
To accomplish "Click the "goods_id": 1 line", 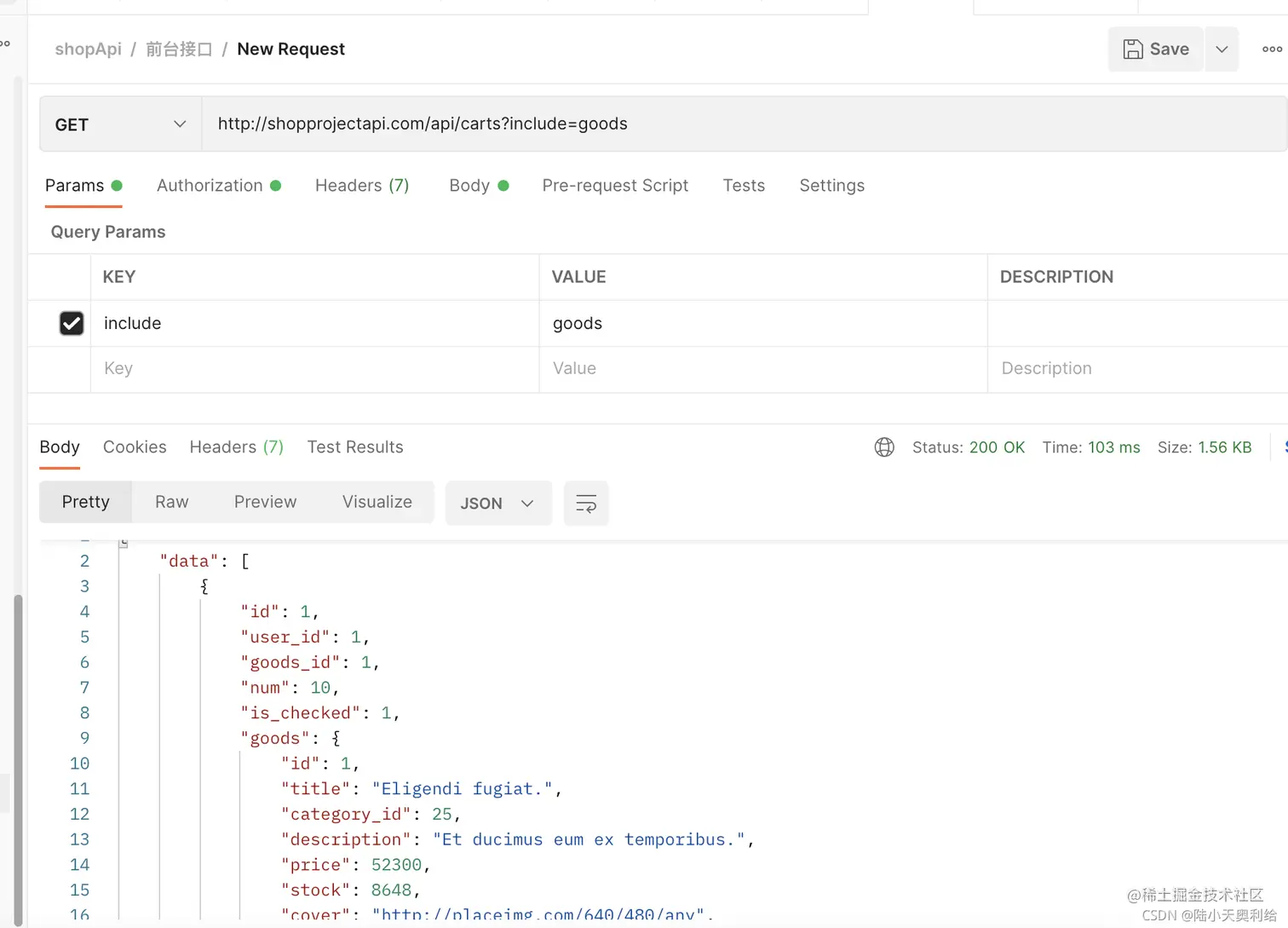I will 310,662.
